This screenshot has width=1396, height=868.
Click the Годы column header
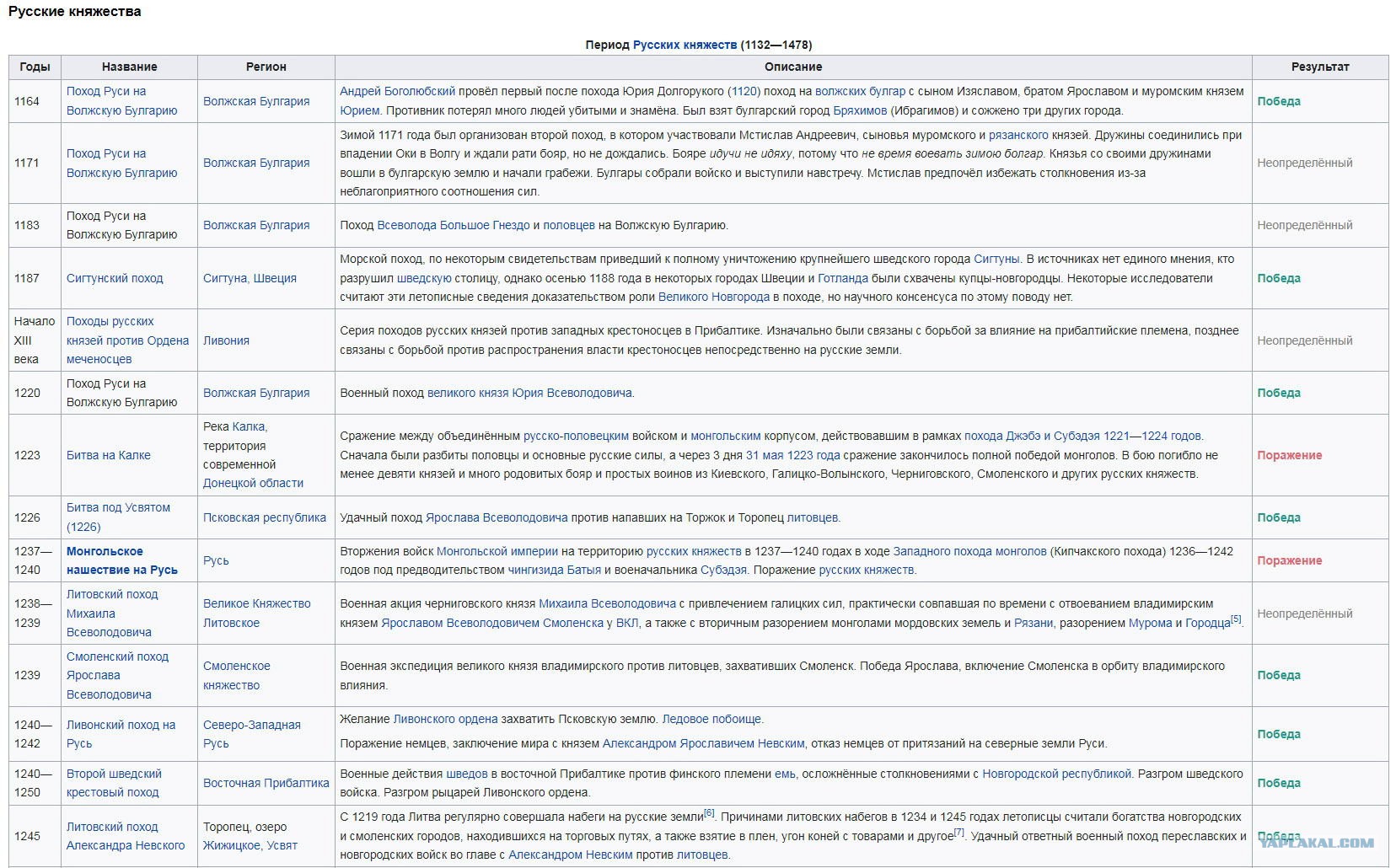click(x=35, y=67)
